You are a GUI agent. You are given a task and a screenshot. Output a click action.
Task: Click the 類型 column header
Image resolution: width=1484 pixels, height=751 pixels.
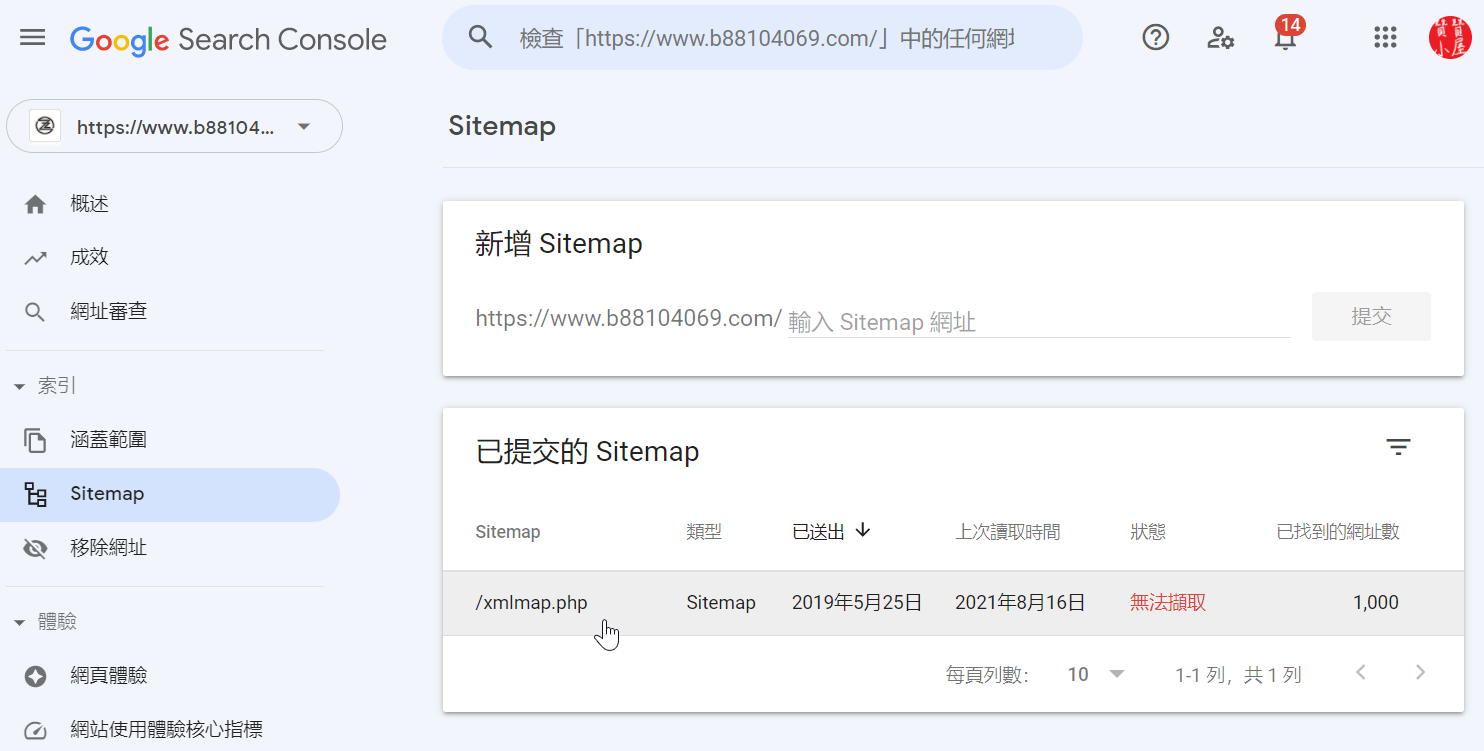[704, 532]
